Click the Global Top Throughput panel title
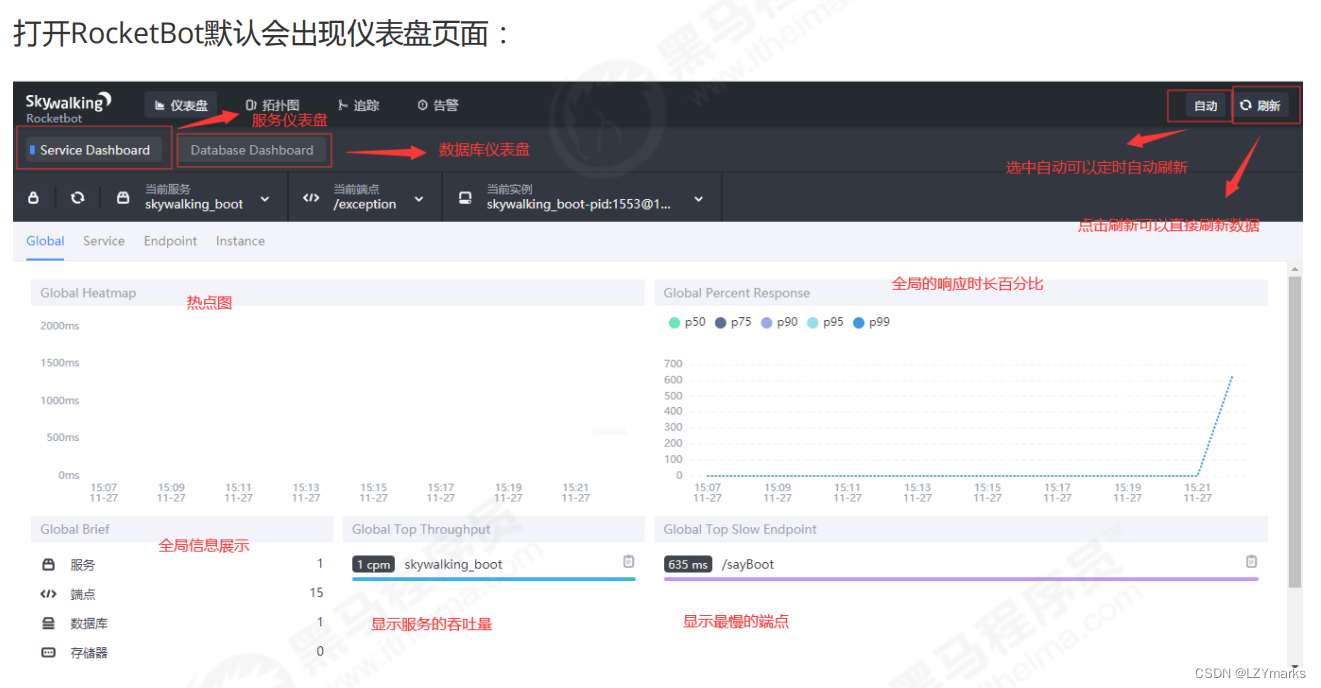The image size is (1321, 688). pyautogui.click(x=421, y=529)
